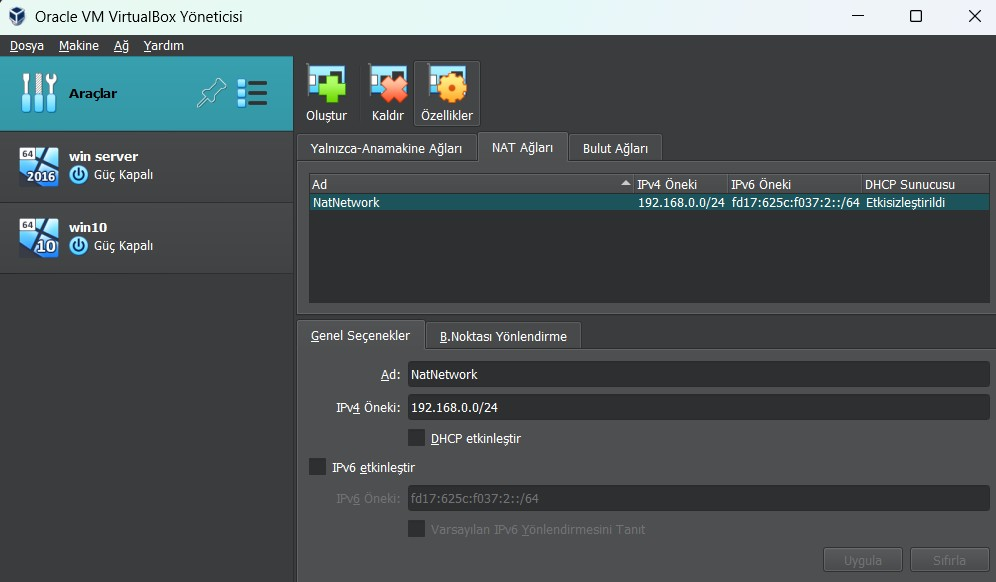The width and height of the screenshot is (996, 582).
Task: Click the IPv4 Öneki column header
Action: (x=680, y=184)
